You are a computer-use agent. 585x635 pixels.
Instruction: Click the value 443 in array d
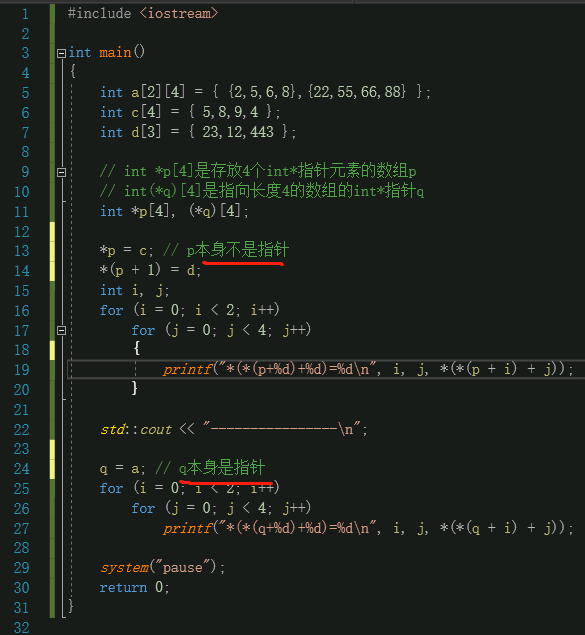(262, 132)
